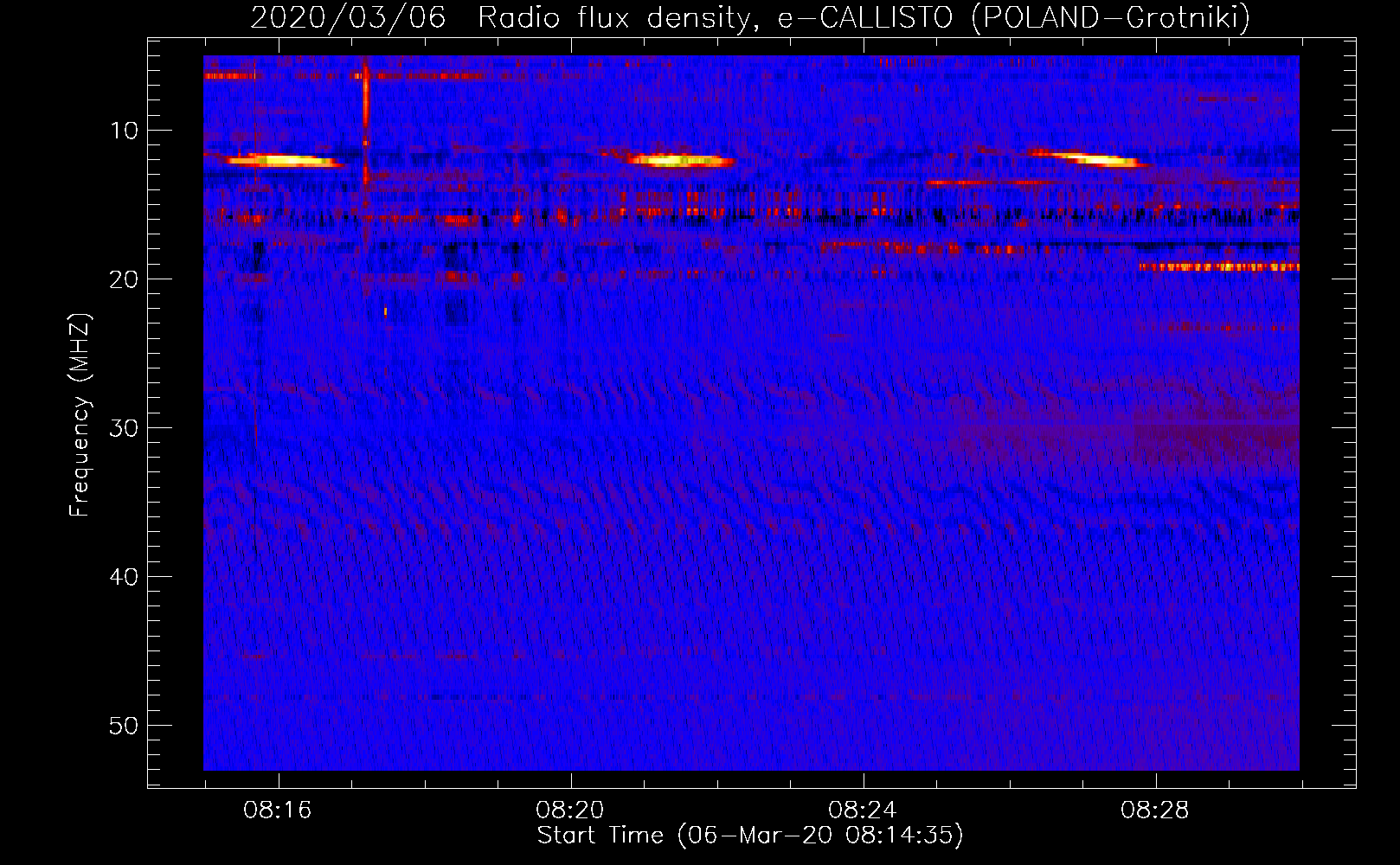Click the 10 MHz frequency tick label

125,131
